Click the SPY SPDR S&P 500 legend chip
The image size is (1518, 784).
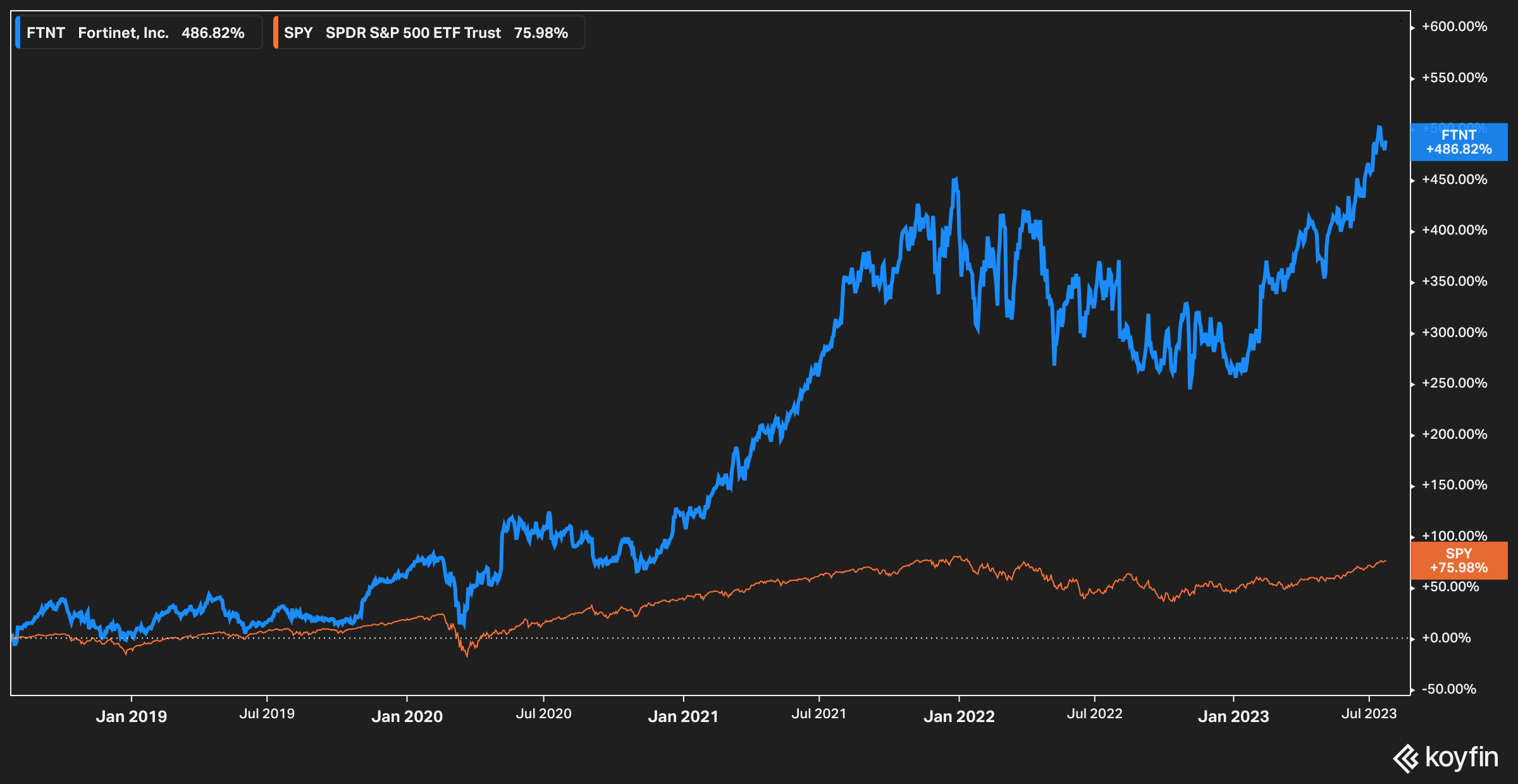(x=429, y=33)
